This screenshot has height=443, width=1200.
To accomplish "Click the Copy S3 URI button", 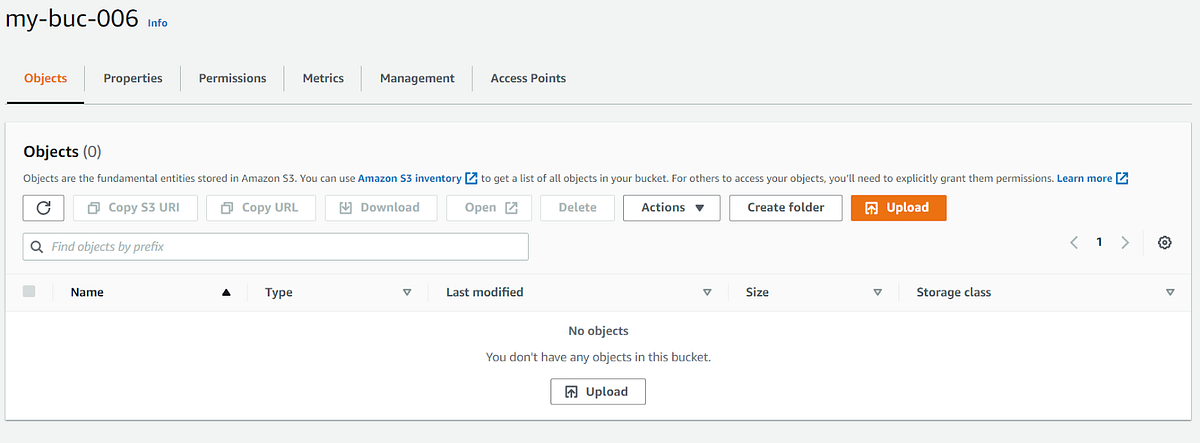I will (134, 208).
